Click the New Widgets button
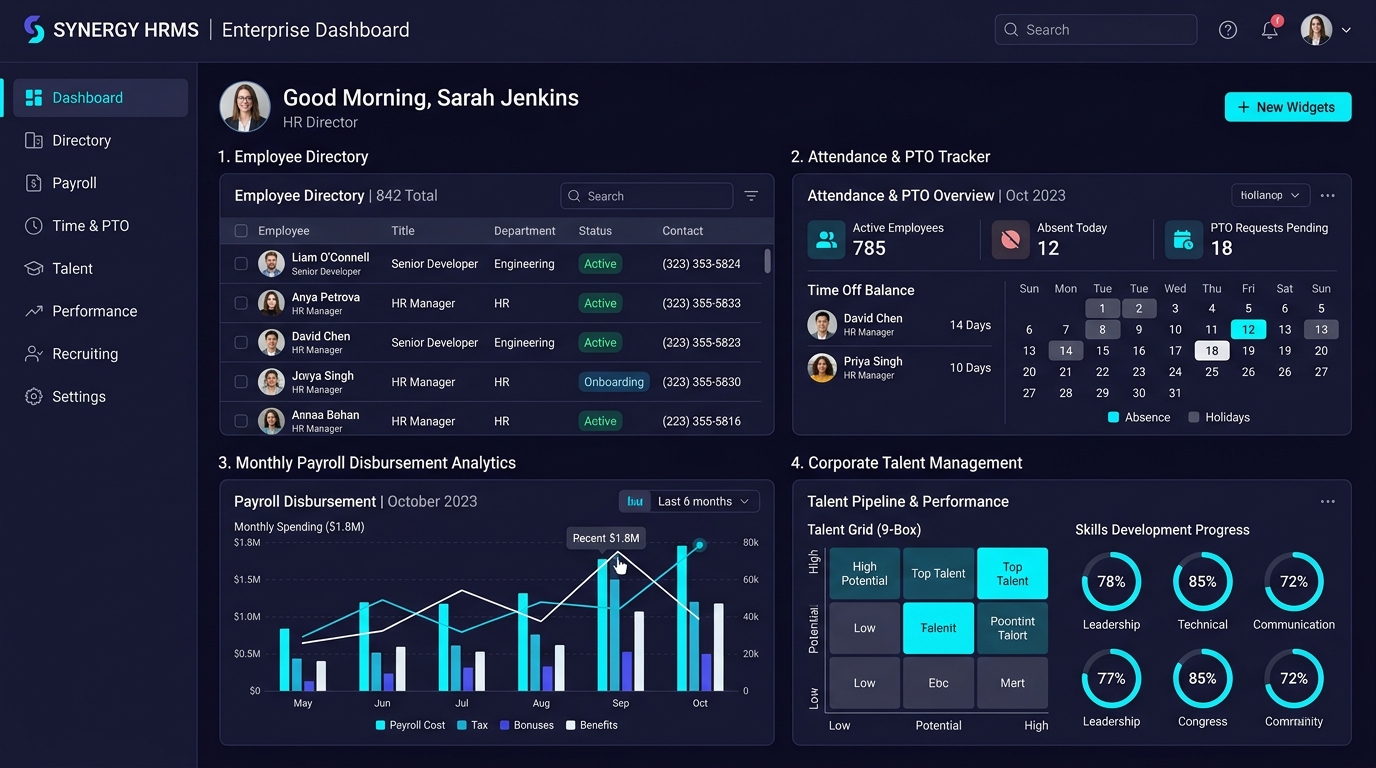Screen dimensions: 1376x768 coord(1288,107)
